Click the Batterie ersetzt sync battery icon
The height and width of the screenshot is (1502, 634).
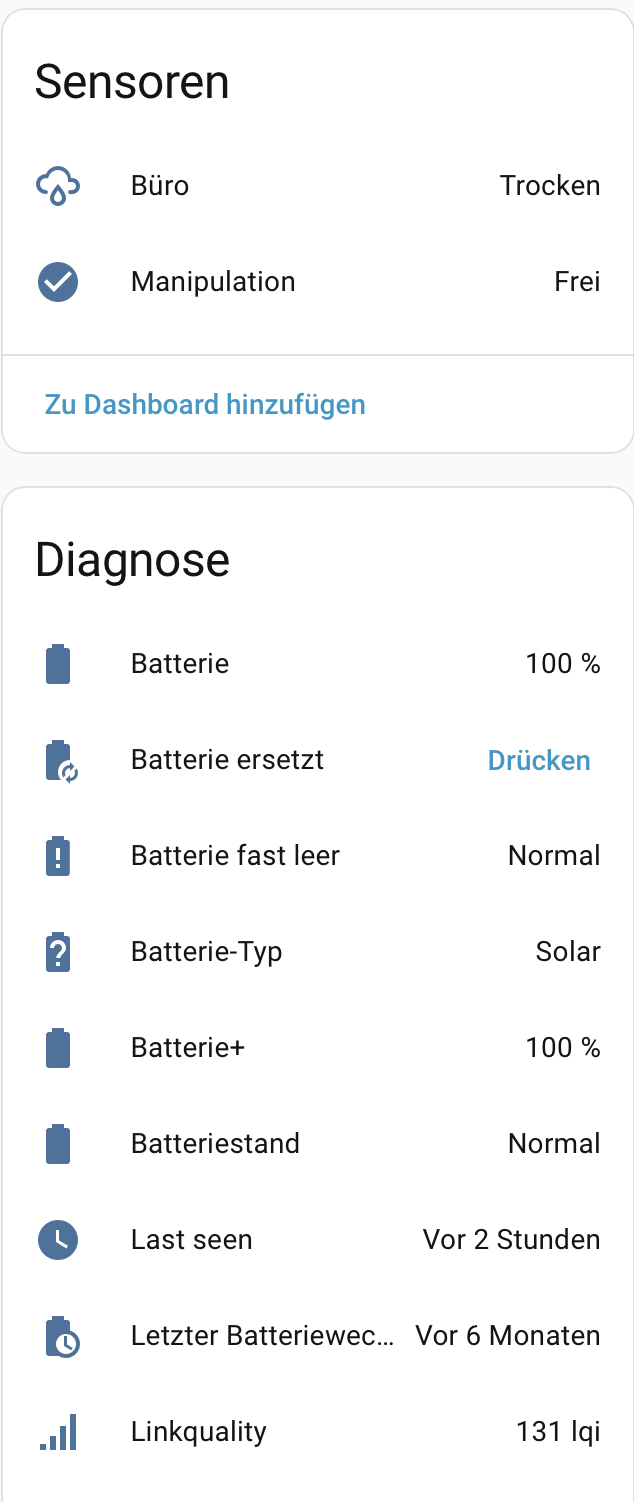(60, 760)
